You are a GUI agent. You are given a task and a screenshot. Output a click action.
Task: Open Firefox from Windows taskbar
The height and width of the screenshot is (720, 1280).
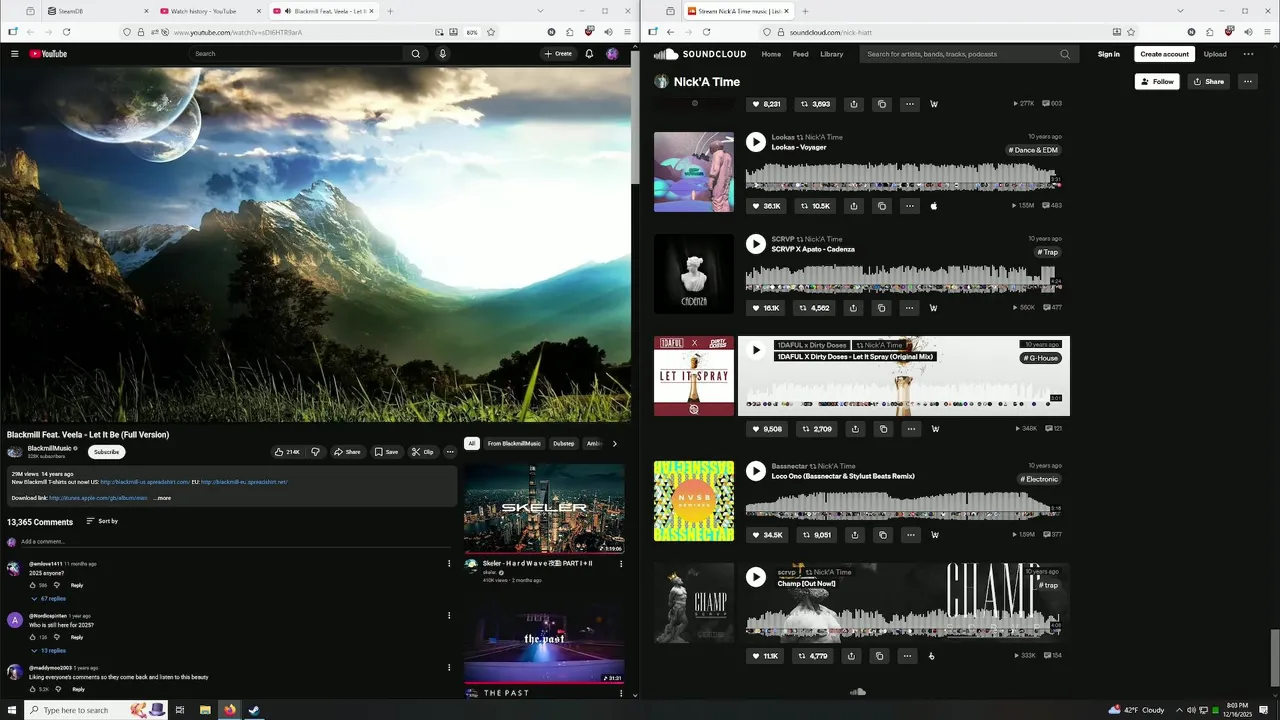pyautogui.click(x=230, y=710)
